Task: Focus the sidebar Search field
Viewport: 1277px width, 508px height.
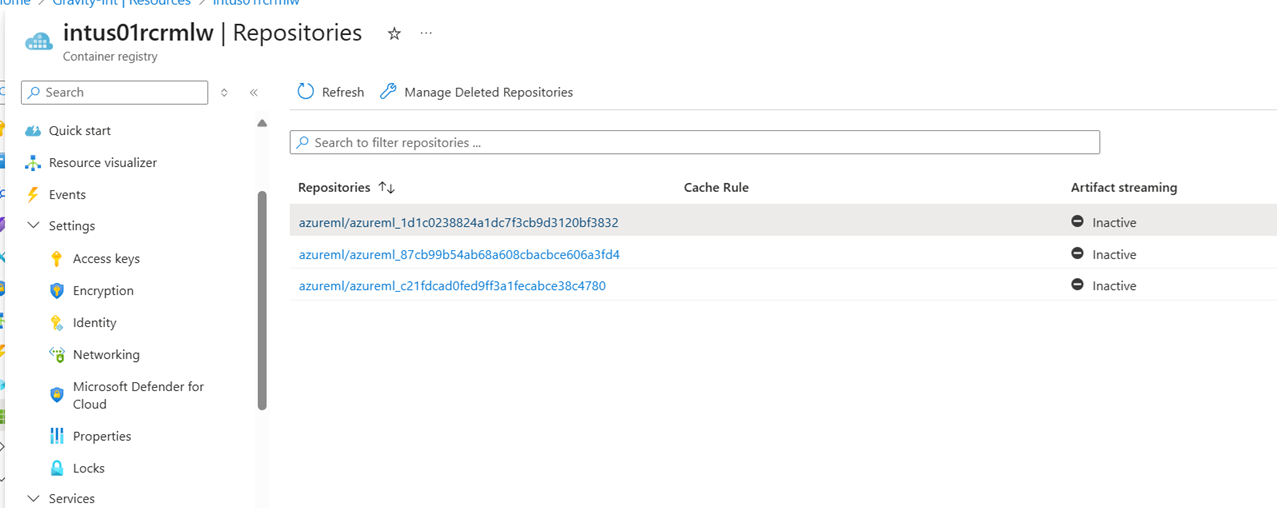Action: click(x=114, y=92)
